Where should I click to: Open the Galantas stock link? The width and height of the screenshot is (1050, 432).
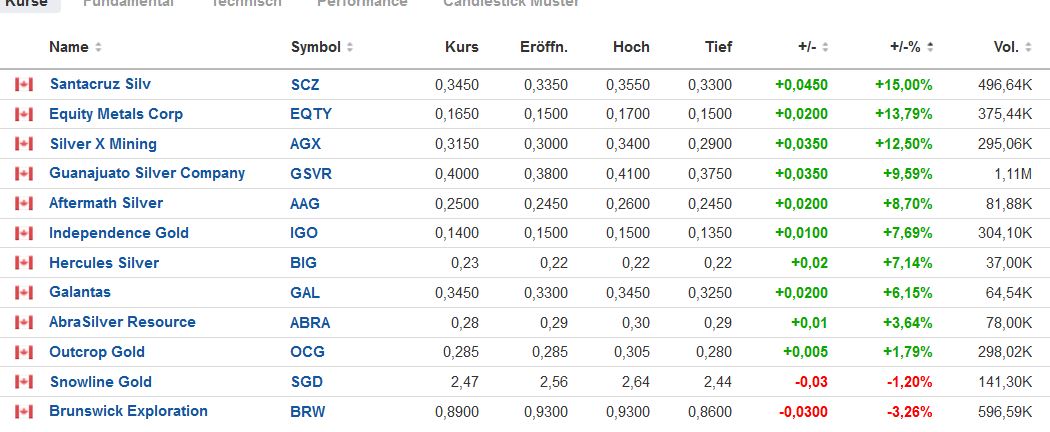click(80, 292)
